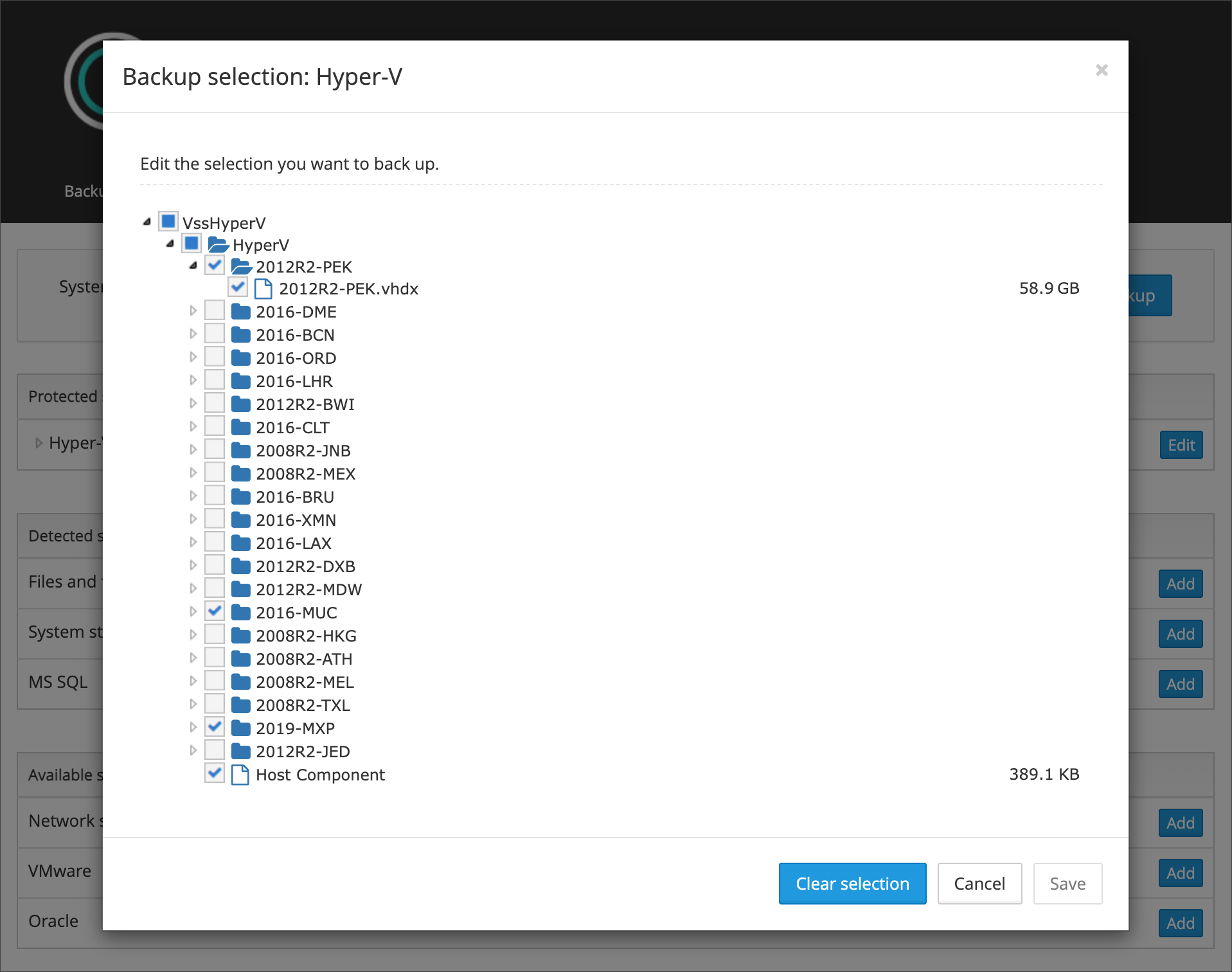Click the 2012R2-PEK open folder icon

[242, 266]
